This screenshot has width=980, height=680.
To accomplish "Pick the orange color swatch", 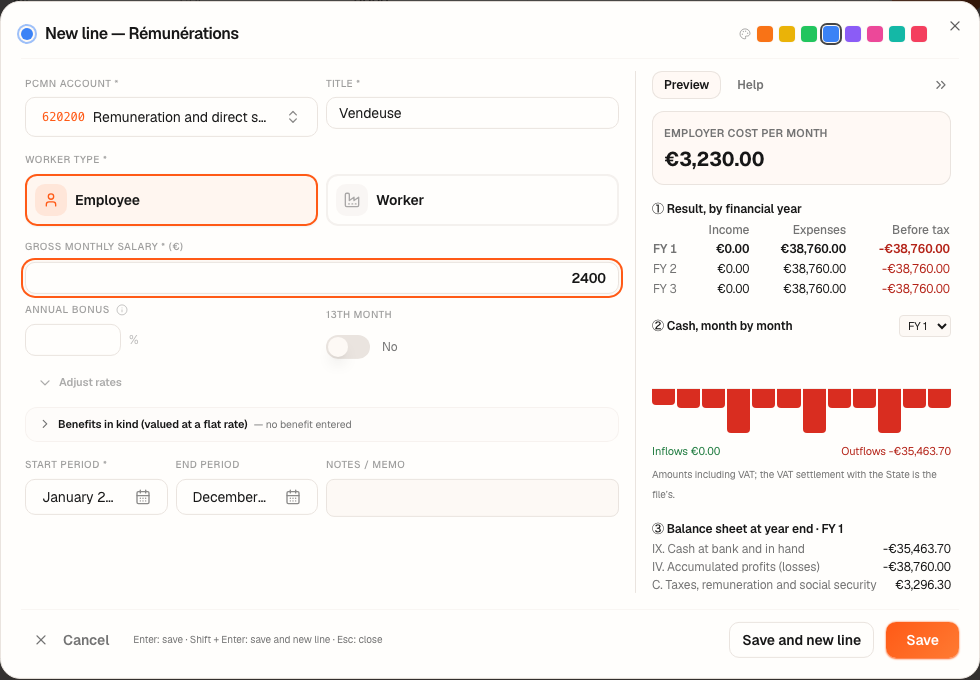I will [x=765, y=34].
